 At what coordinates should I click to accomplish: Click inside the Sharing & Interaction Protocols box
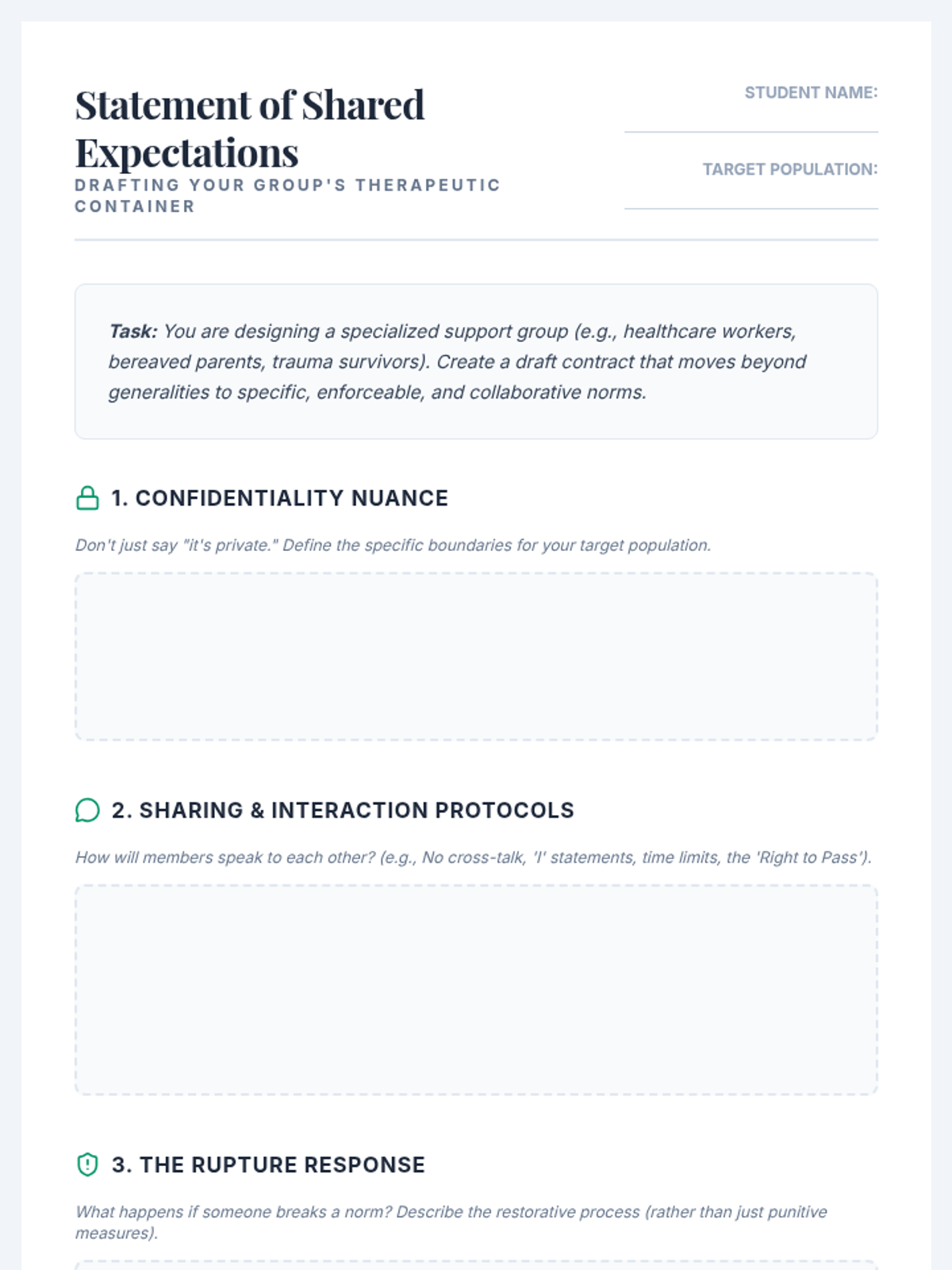pos(476,990)
